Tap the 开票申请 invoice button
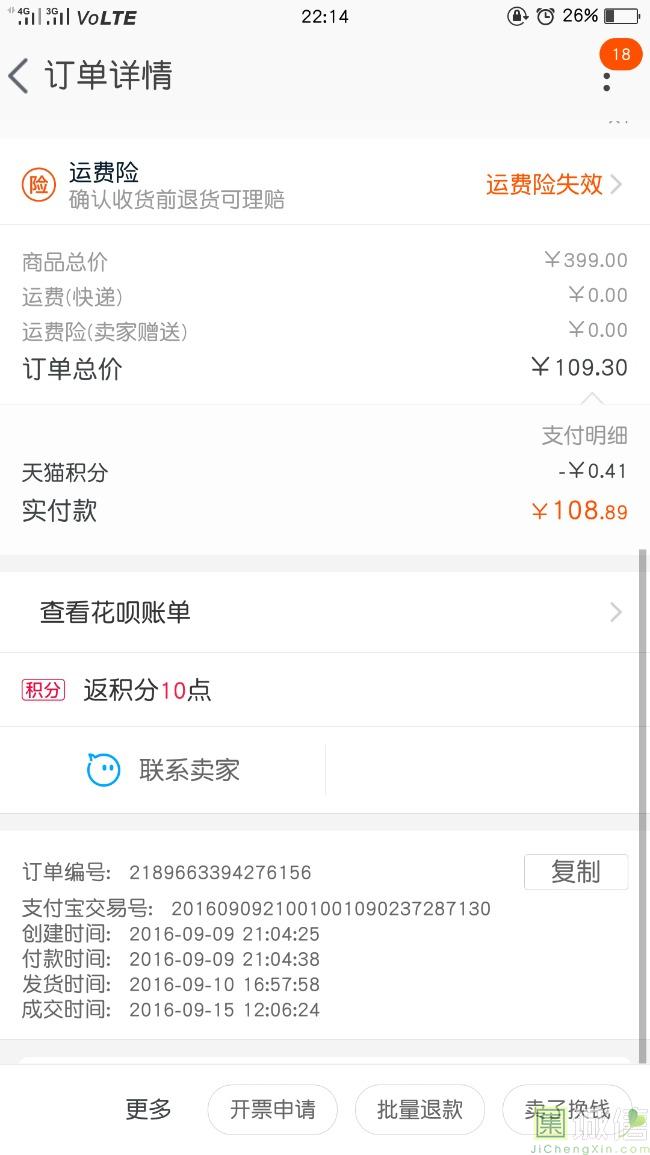650x1155 pixels. (x=272, y=1109)
